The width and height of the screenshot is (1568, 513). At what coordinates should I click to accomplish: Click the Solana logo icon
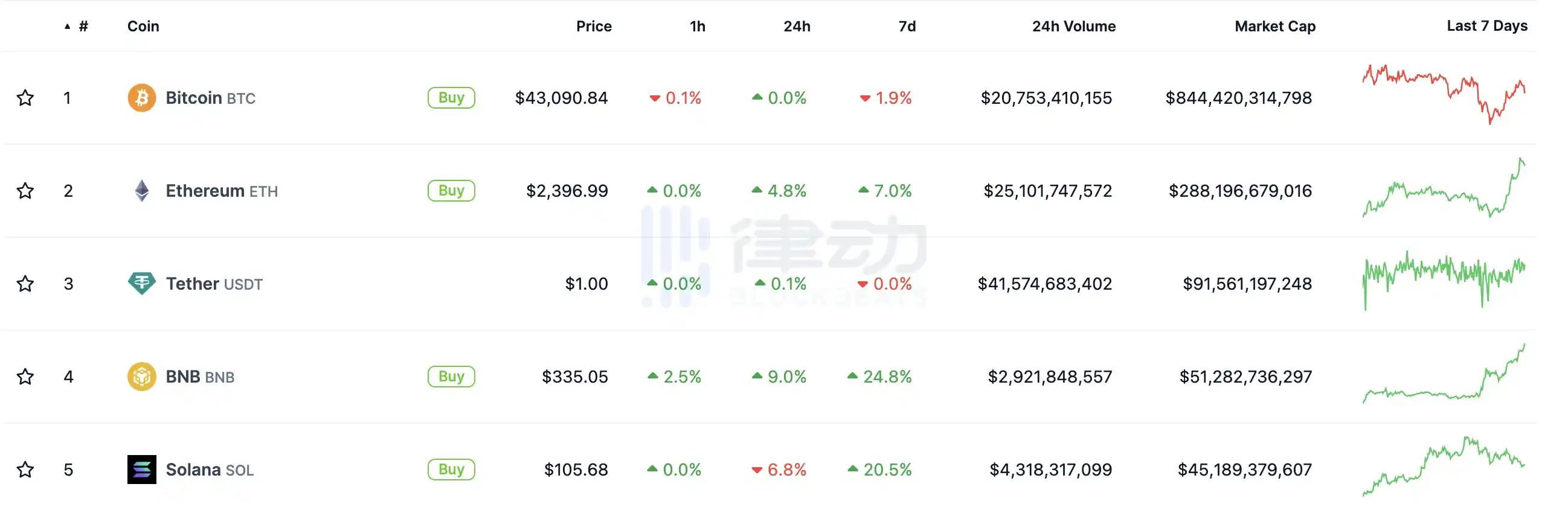tap(141, 469)
